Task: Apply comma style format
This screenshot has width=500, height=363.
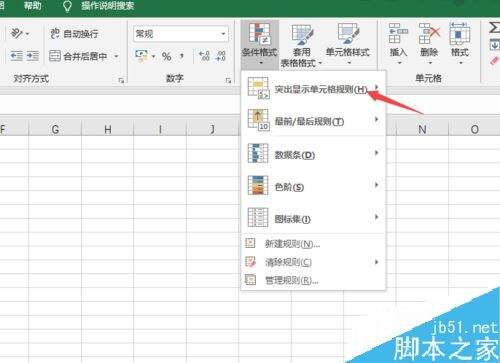Action: click(x=182, y=56)
